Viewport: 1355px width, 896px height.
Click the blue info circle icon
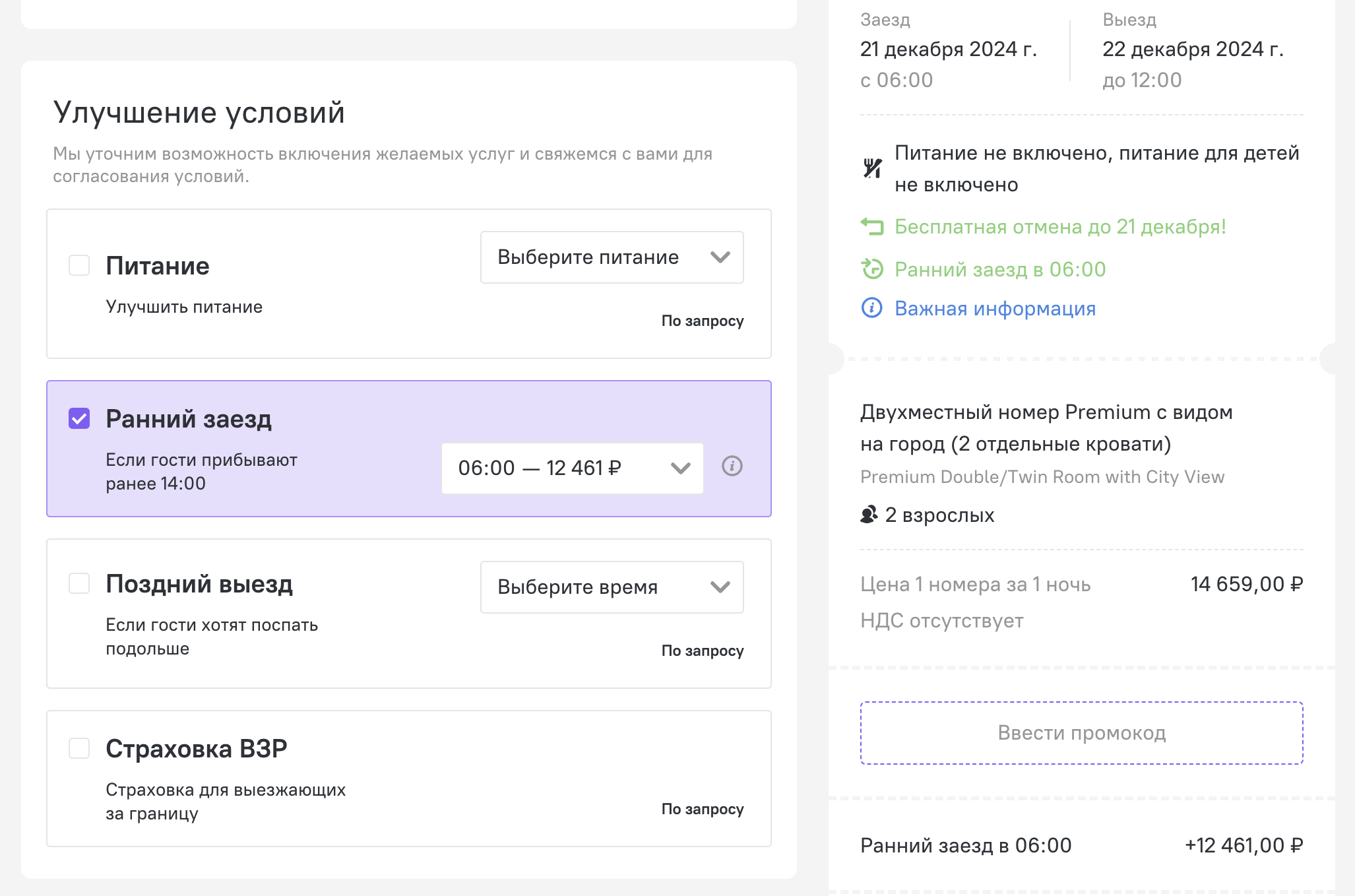pyautogui.click(x=872, y=307)
